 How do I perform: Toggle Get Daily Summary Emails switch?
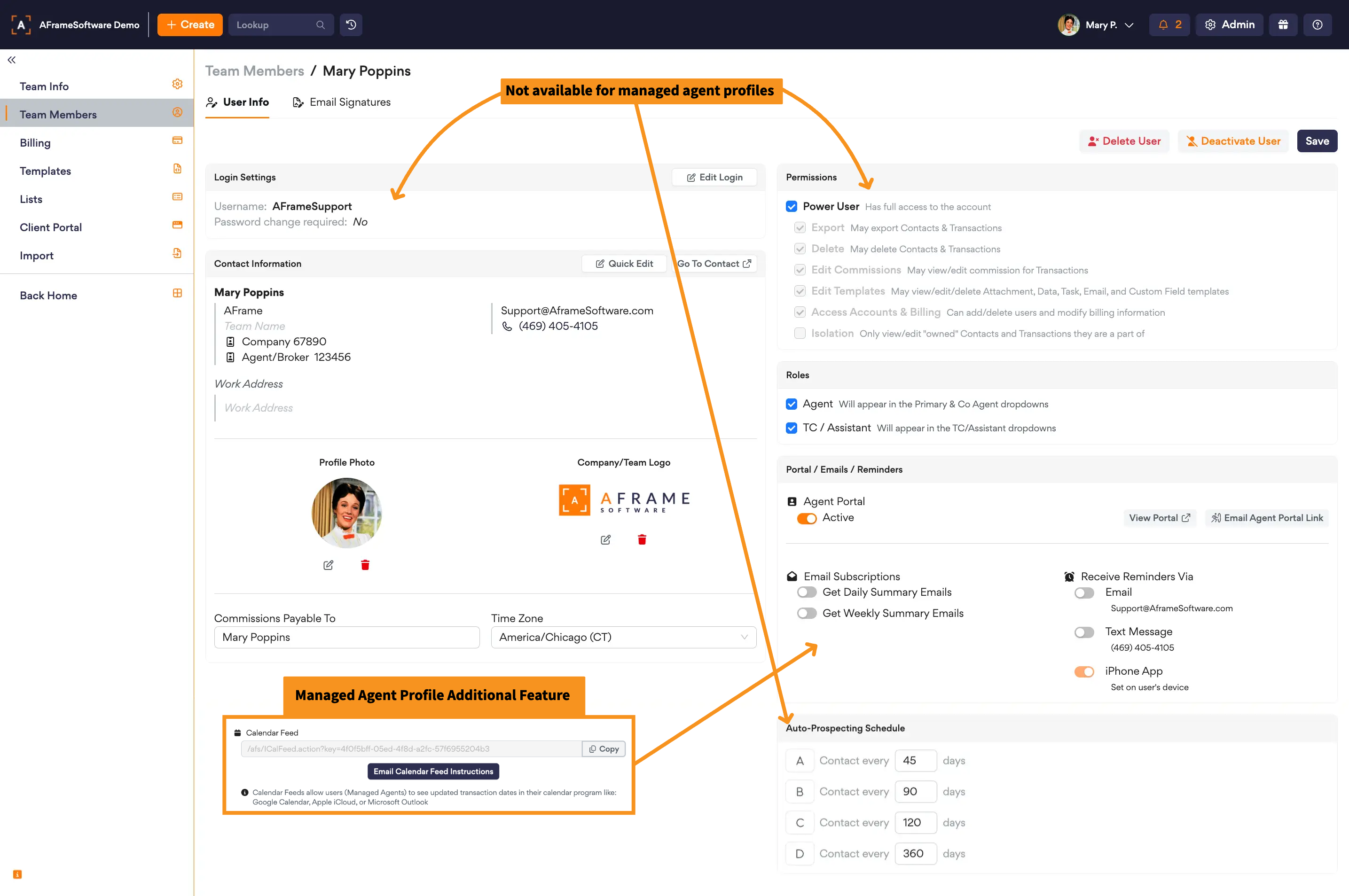pyautogui.click(x=807, y=592)
